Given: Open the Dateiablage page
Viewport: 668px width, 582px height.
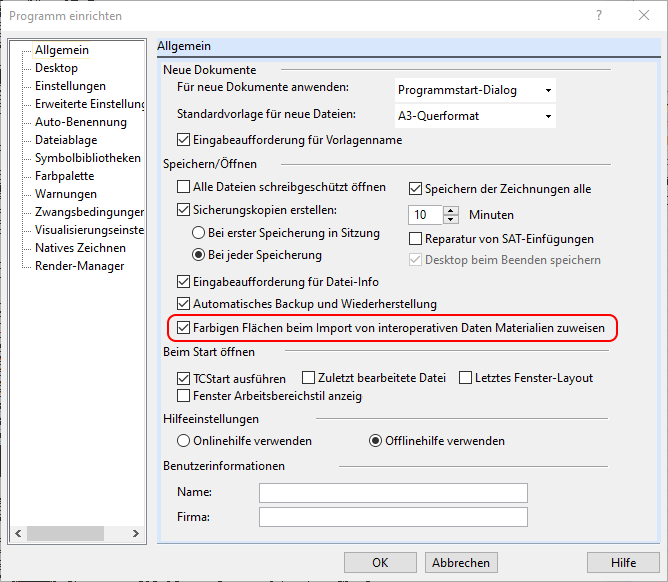Looking at the screenshot, I should pyautogui.click(x=66, y=140).
